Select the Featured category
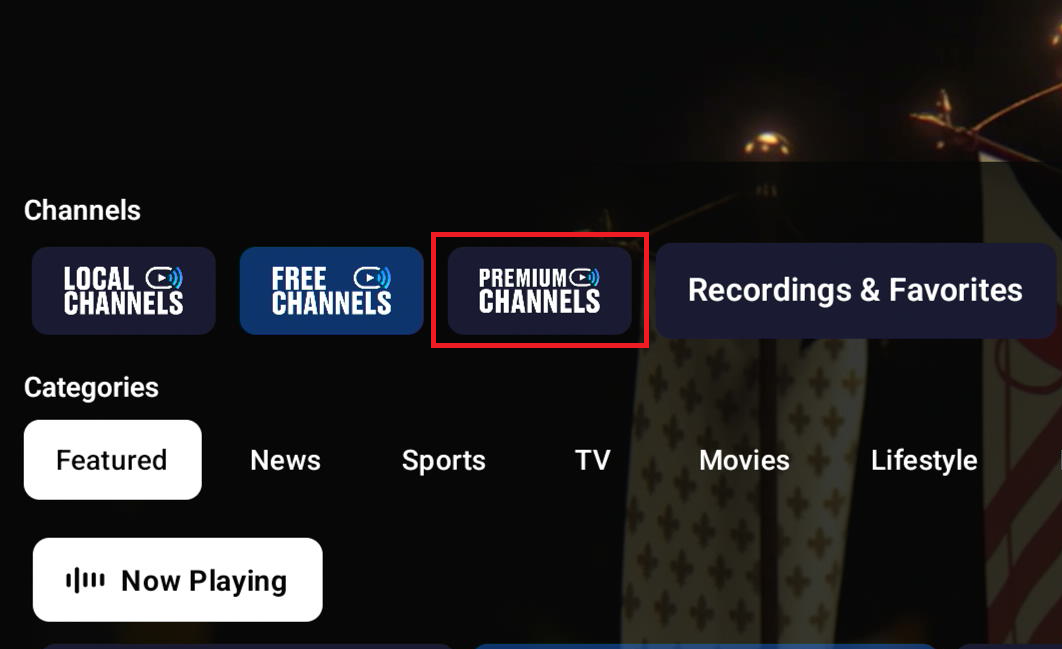Screen dimensions: 1062x649 point(112,460)
